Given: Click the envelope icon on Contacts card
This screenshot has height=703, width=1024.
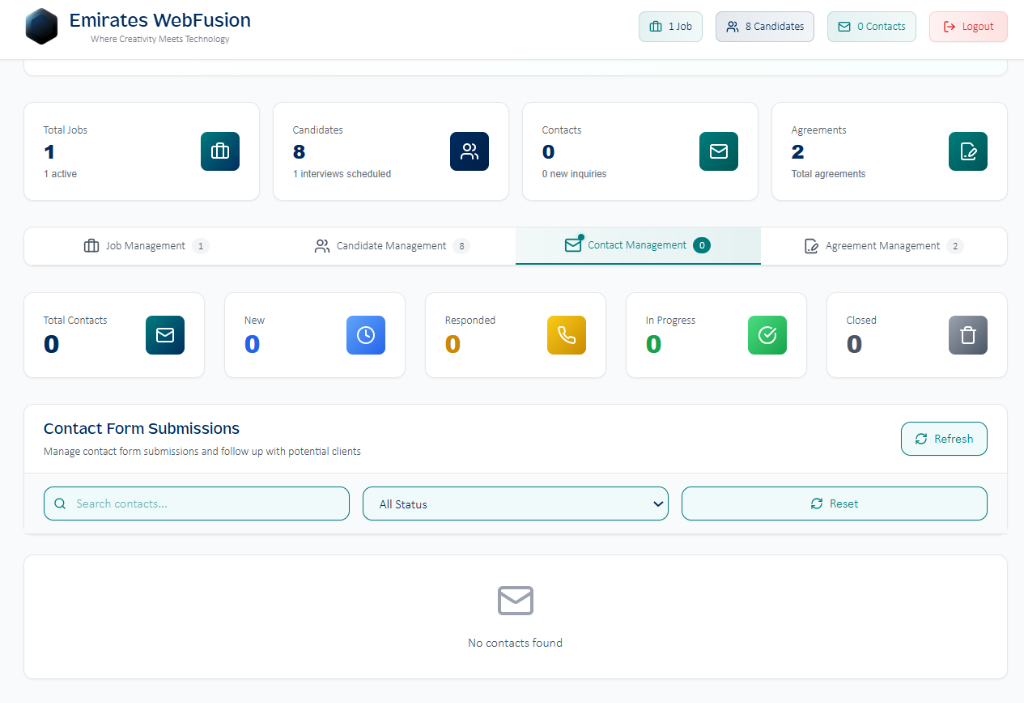Looking at the screenshot, I should [718, 151].
